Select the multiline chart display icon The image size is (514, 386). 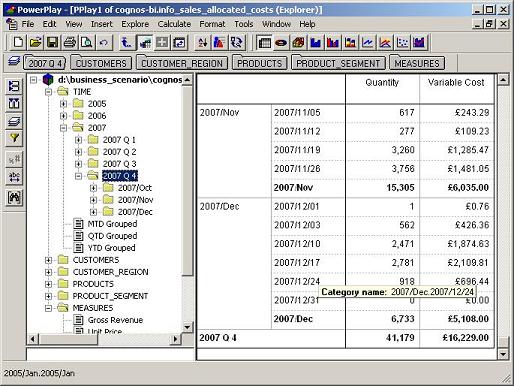click(385, 42)
